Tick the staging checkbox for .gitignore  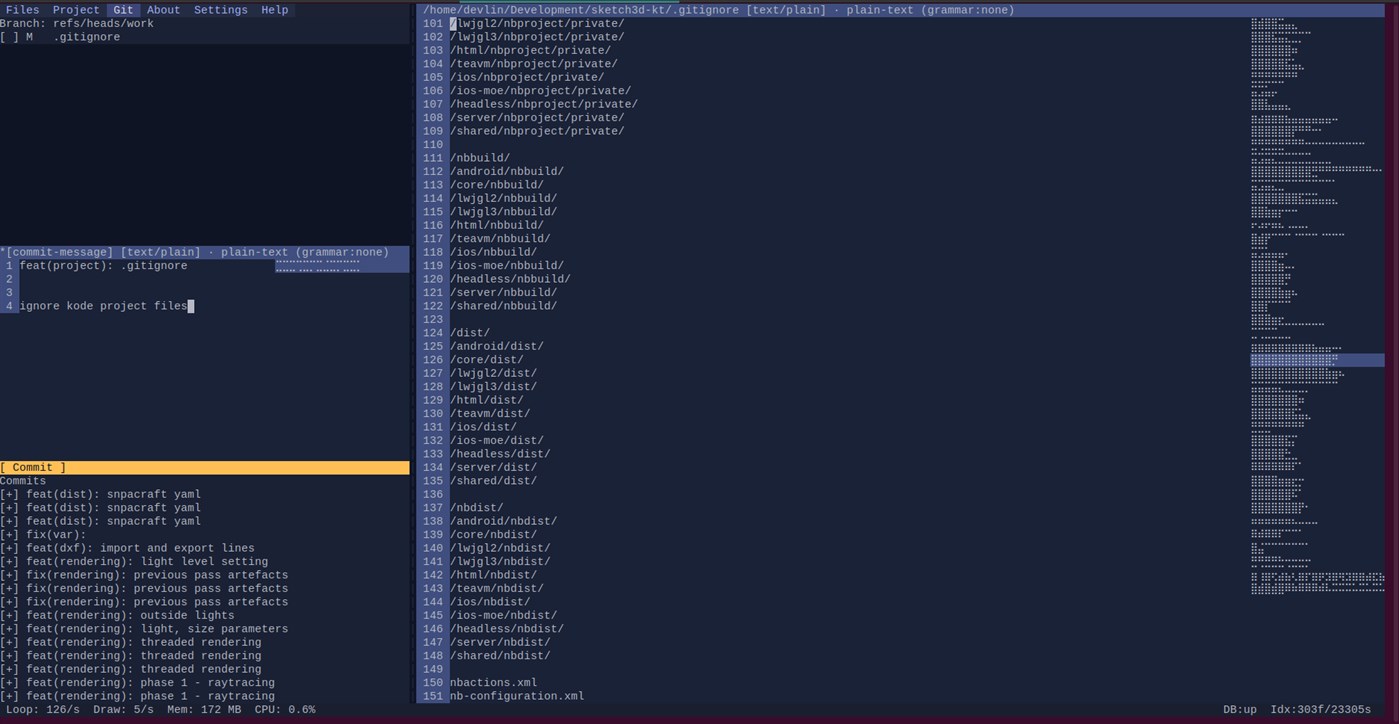coord(10,37)
